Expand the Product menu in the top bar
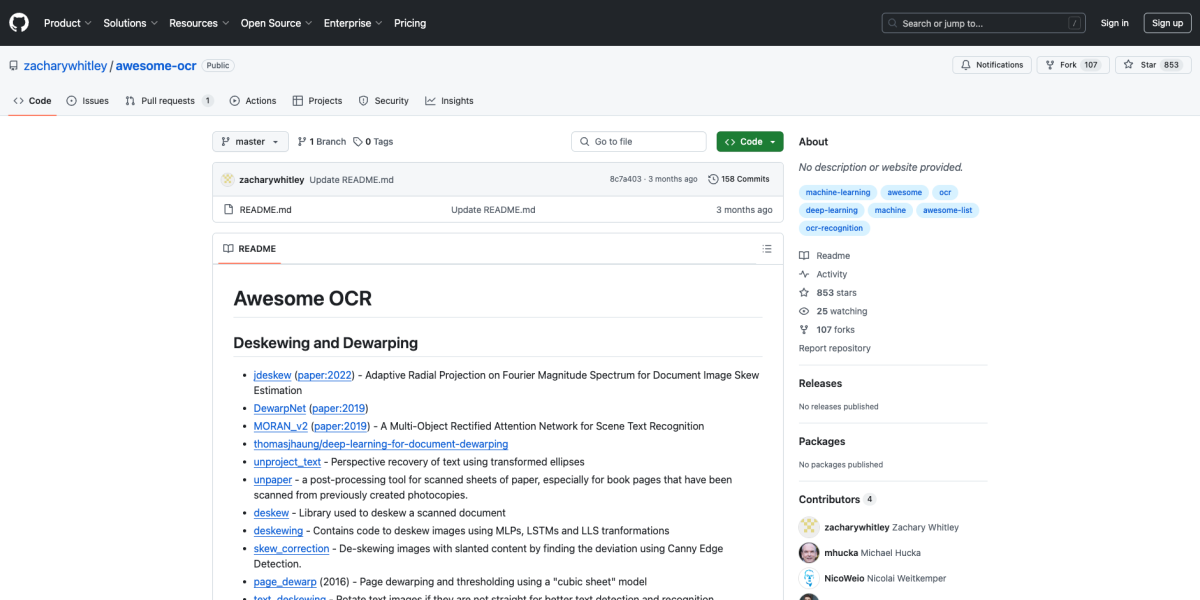 pos(67,22)
